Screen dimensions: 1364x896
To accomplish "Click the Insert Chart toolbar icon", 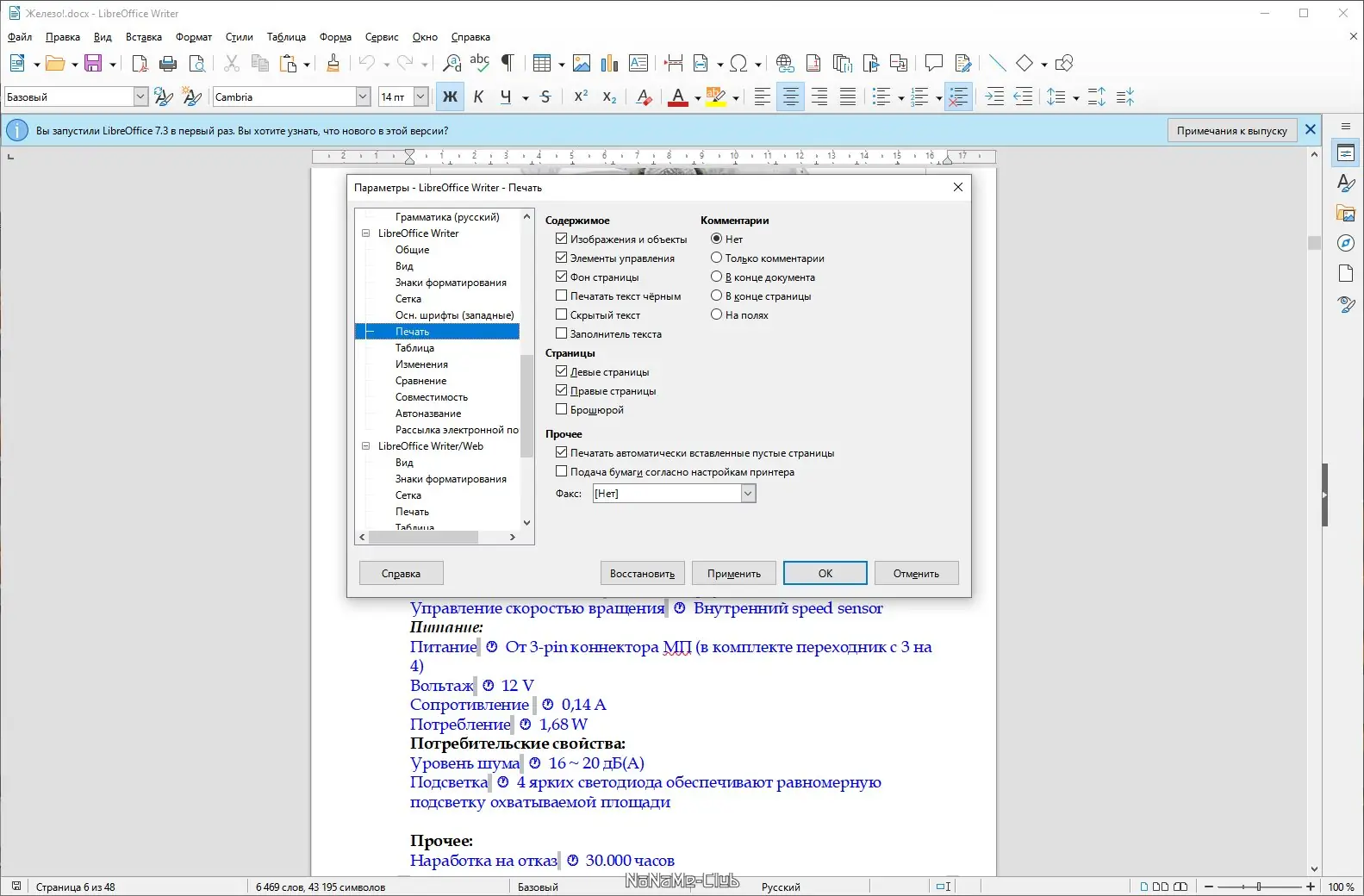I will coord(609,64).
